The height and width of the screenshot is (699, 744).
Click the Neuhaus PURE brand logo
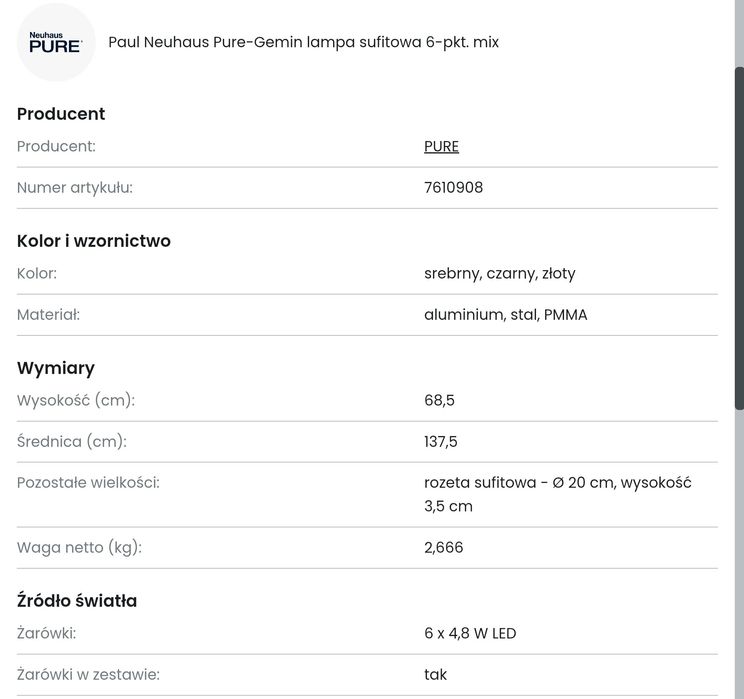[56, 42]
